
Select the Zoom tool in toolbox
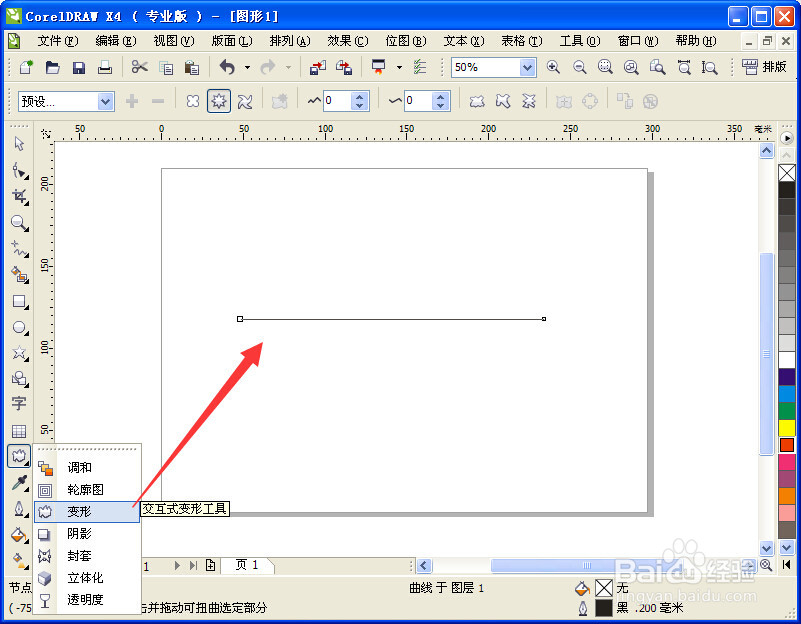[x=19, y=223]
